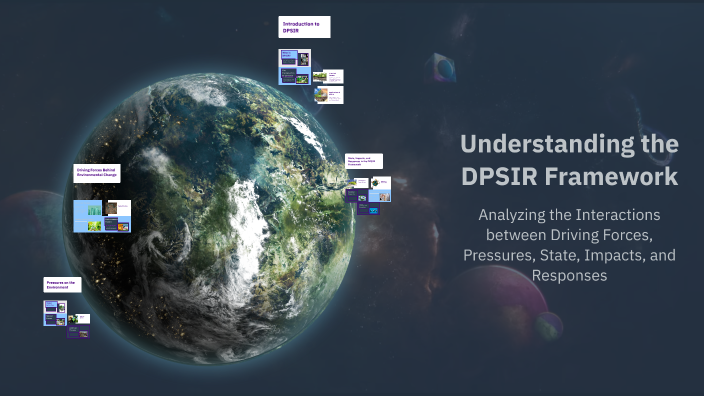This screenshot has height=396, width=704.
Task: Open the dark purple bottom slide under Pressures
Action: pyautogui.click(x=78, y=332)
